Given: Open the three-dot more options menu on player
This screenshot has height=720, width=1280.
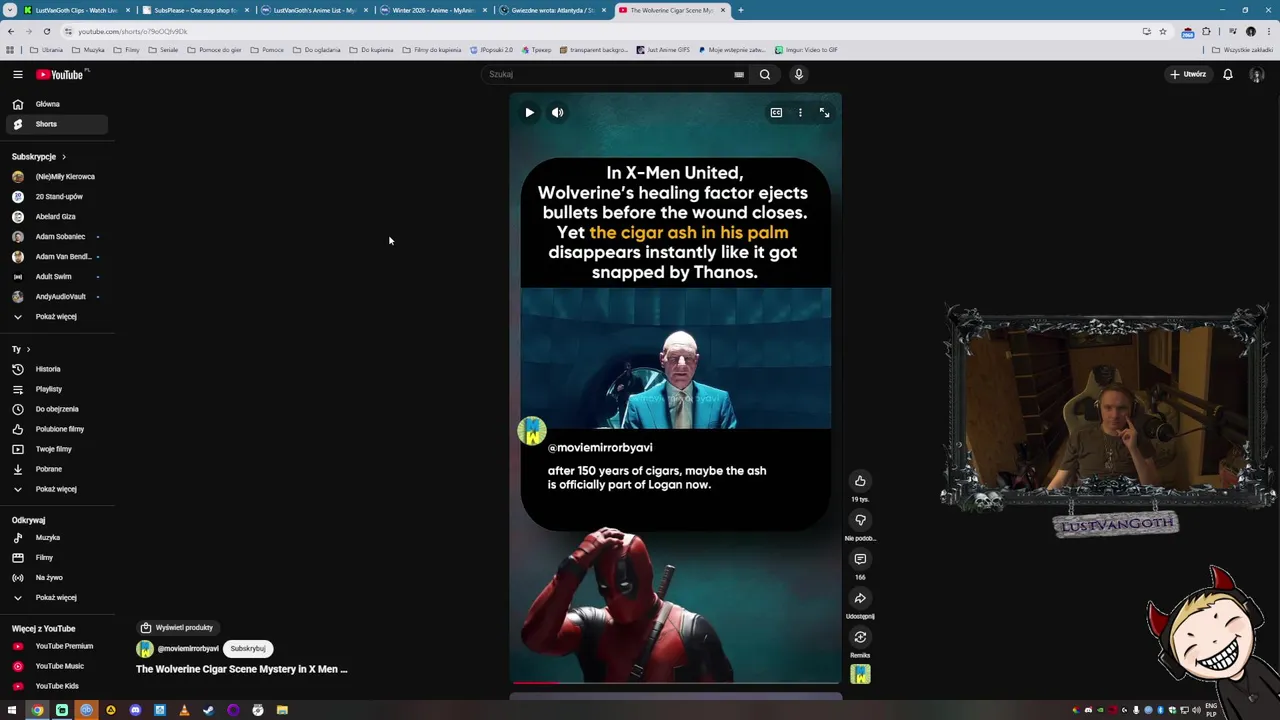Looking at the screenshot, I should (x=800, y=113).
